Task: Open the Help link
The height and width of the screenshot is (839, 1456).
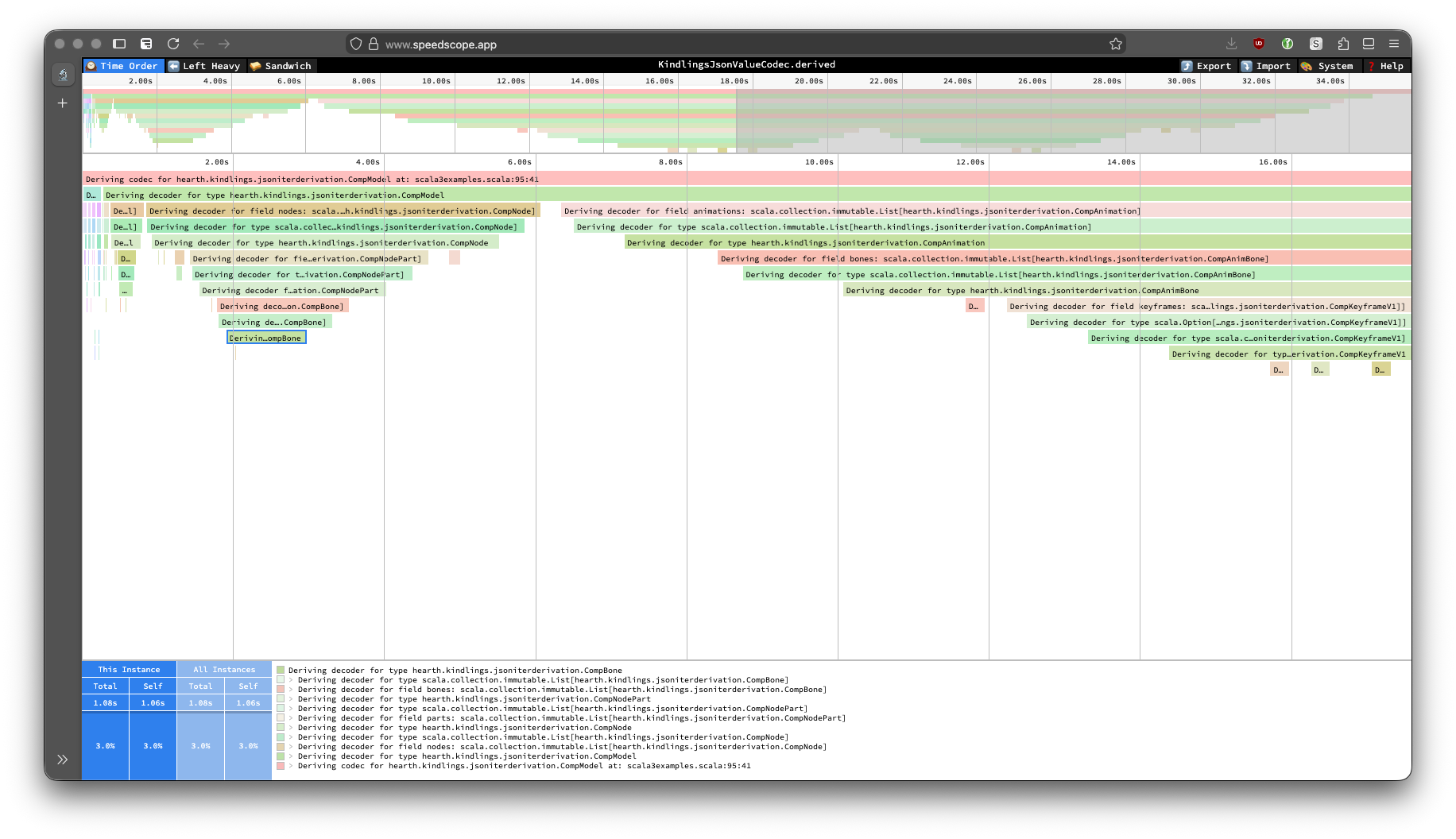Action: (x=1384, y=66)
